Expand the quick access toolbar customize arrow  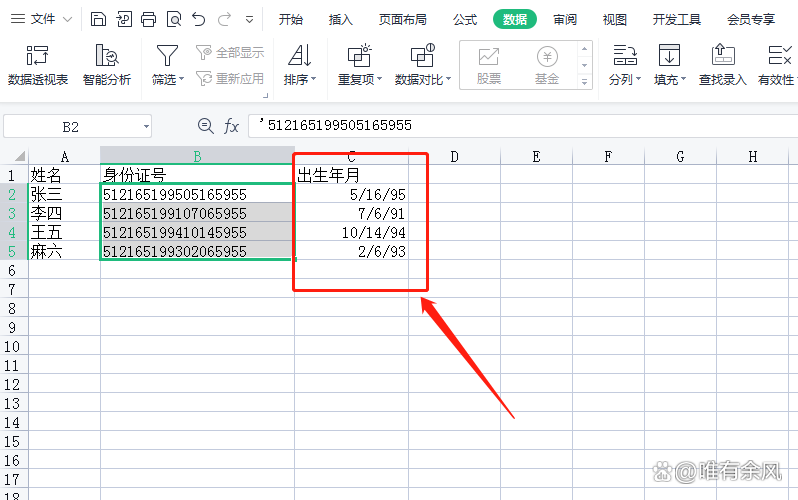pyautogui.click(x=249, y=20)
